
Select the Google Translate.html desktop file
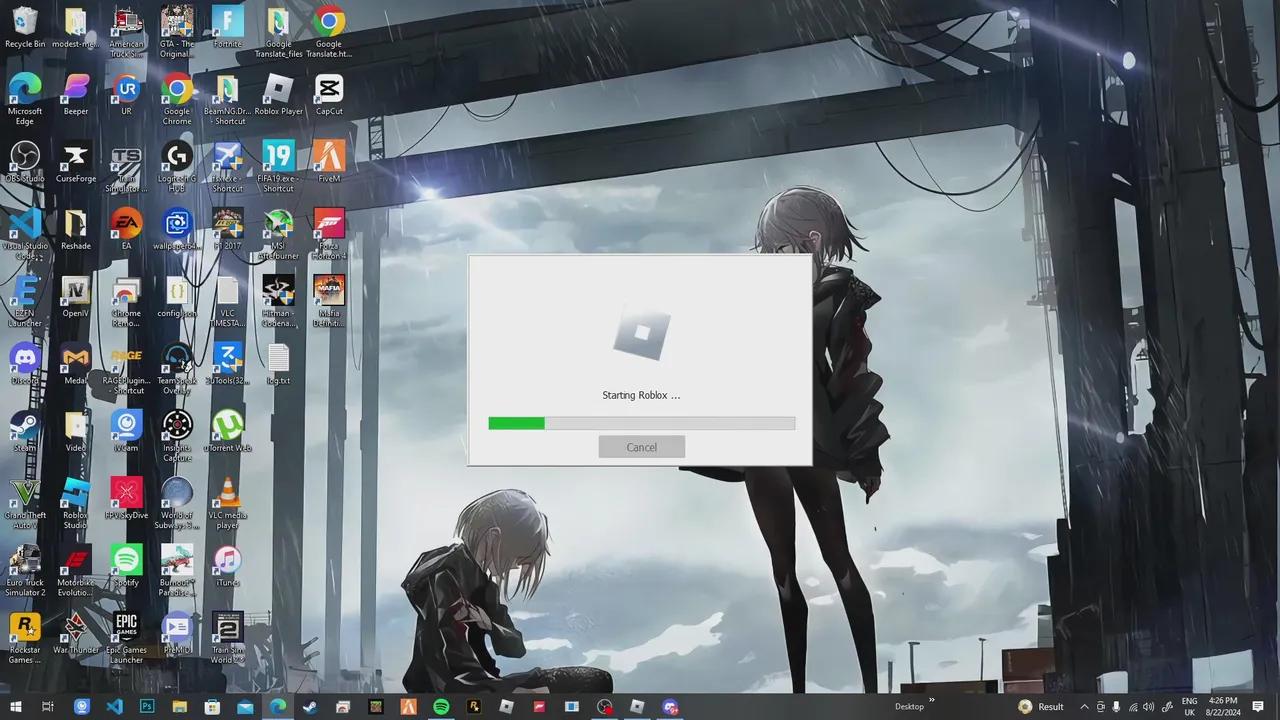329,33
